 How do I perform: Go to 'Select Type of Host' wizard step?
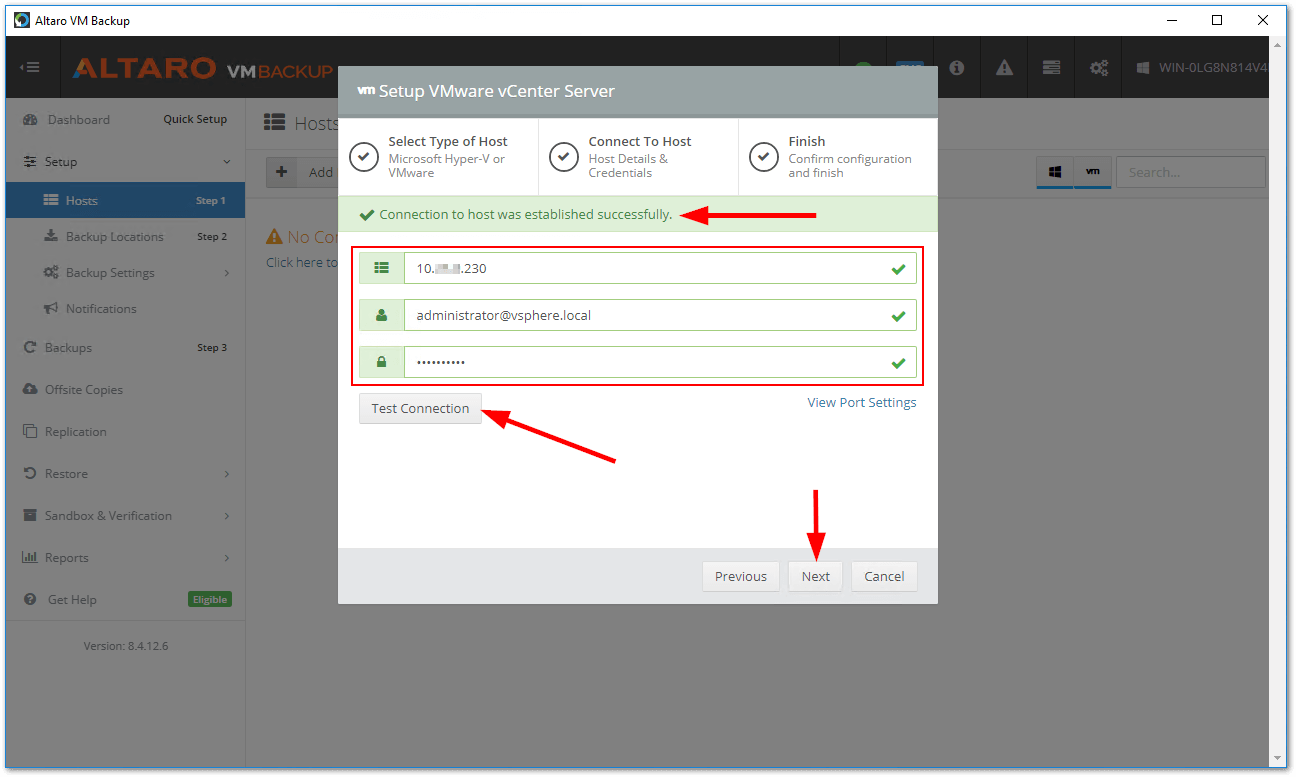click(x=438, y=157)
